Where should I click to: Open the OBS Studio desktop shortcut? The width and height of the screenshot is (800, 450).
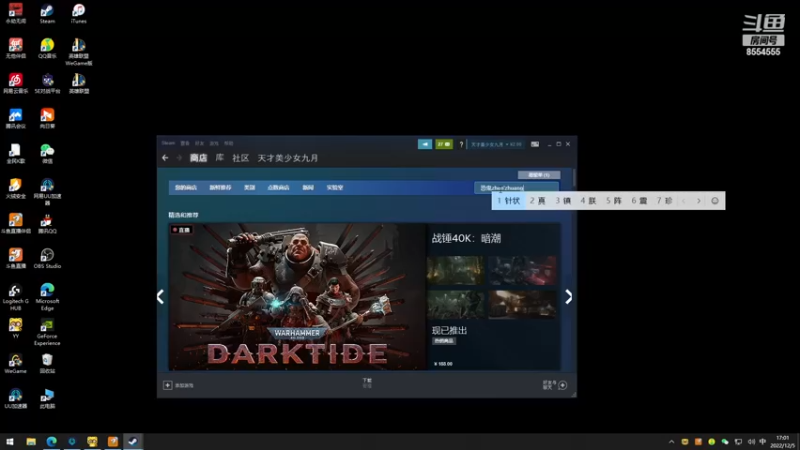coord(47,259)
